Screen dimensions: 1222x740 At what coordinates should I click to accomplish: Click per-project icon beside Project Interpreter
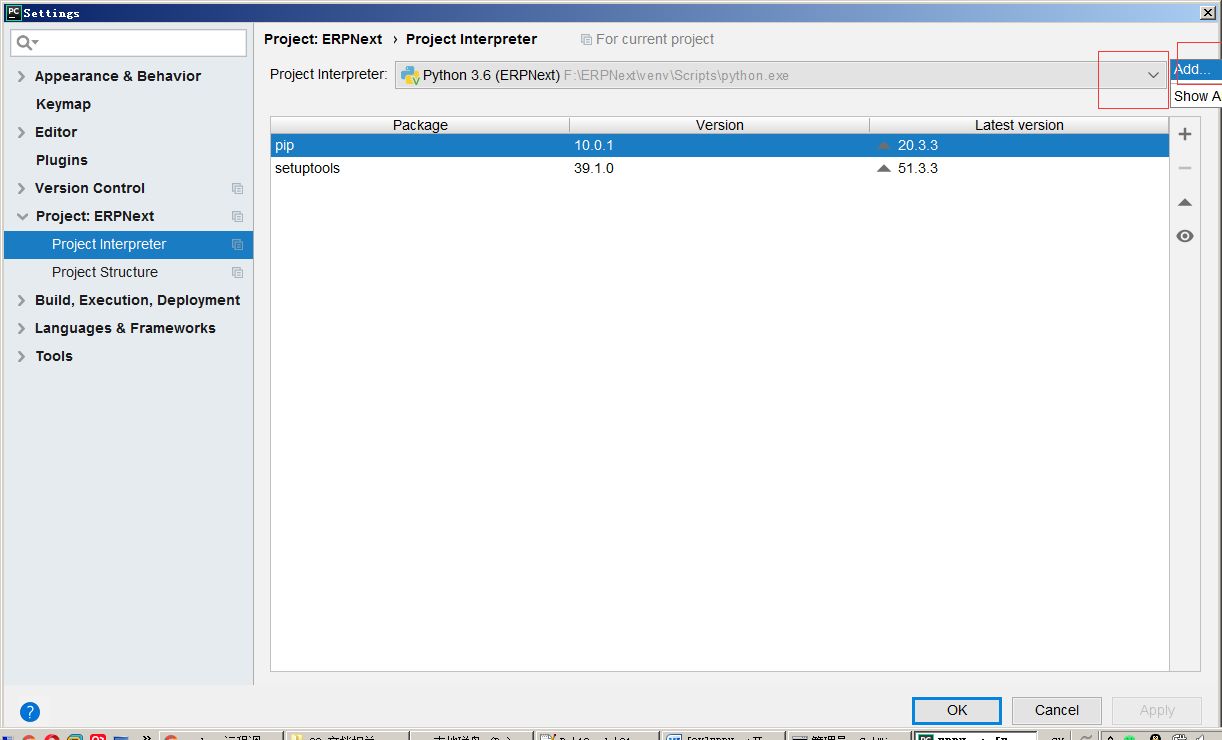tap(237, 244)
